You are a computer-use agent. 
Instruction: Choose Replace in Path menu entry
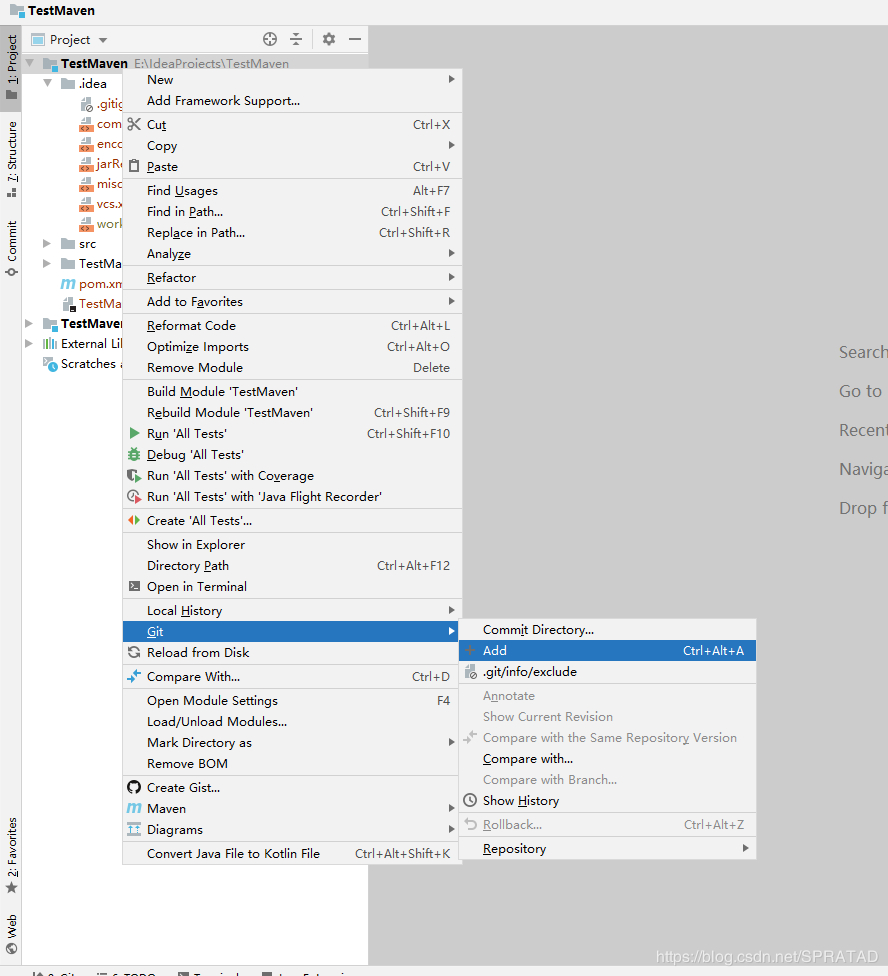click(292, 232)
